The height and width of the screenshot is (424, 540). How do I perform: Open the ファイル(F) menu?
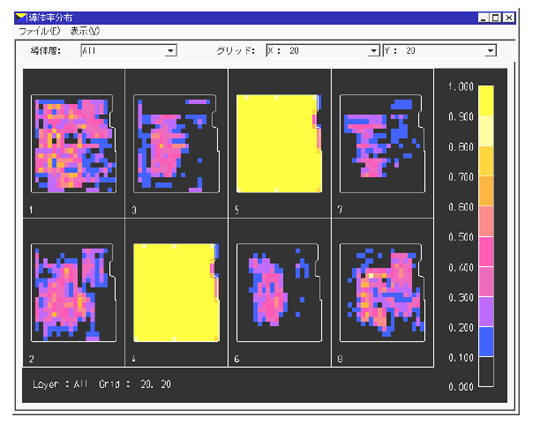[x=39, y=31]
